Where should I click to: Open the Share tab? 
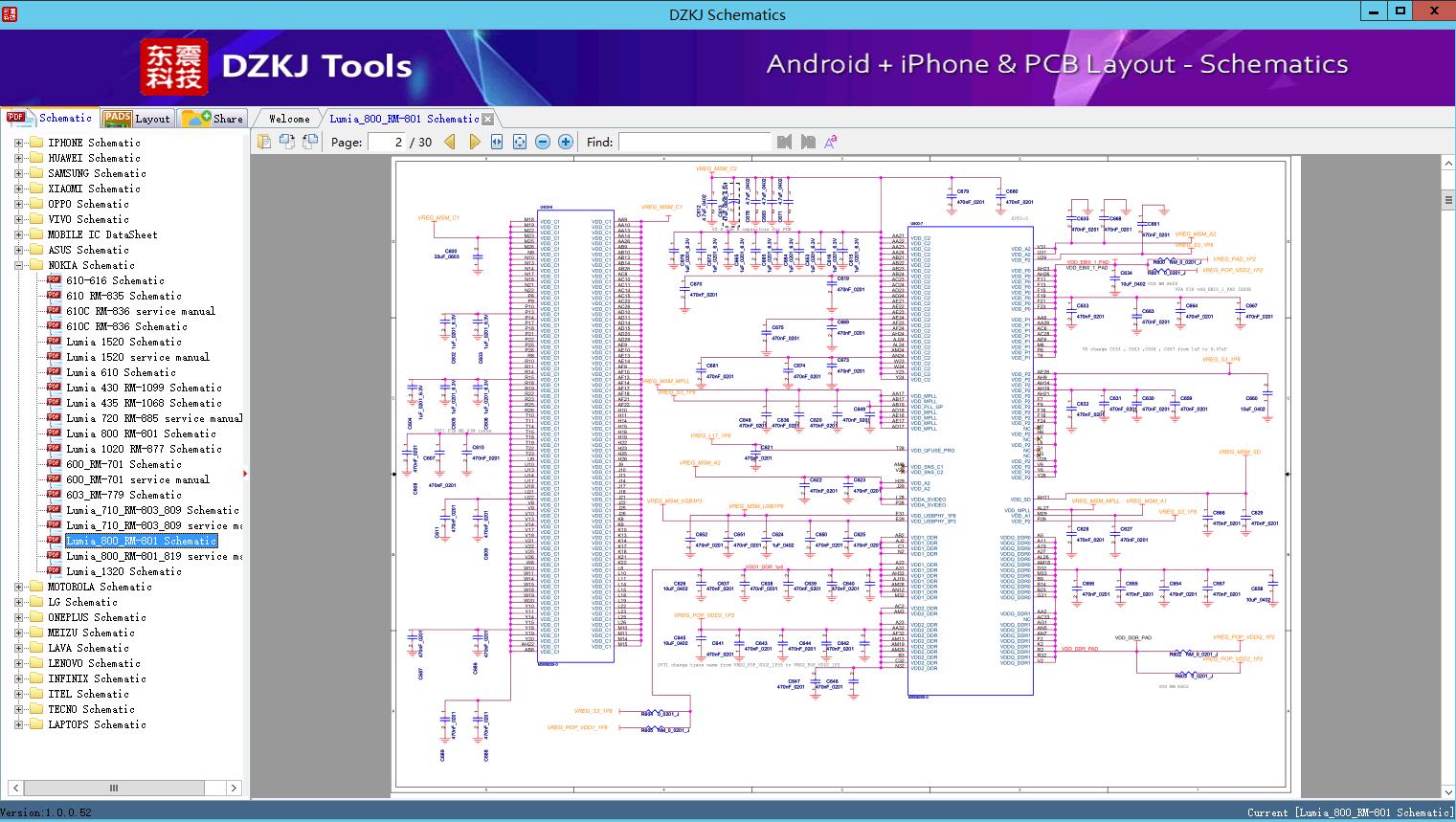pos(213,119)
